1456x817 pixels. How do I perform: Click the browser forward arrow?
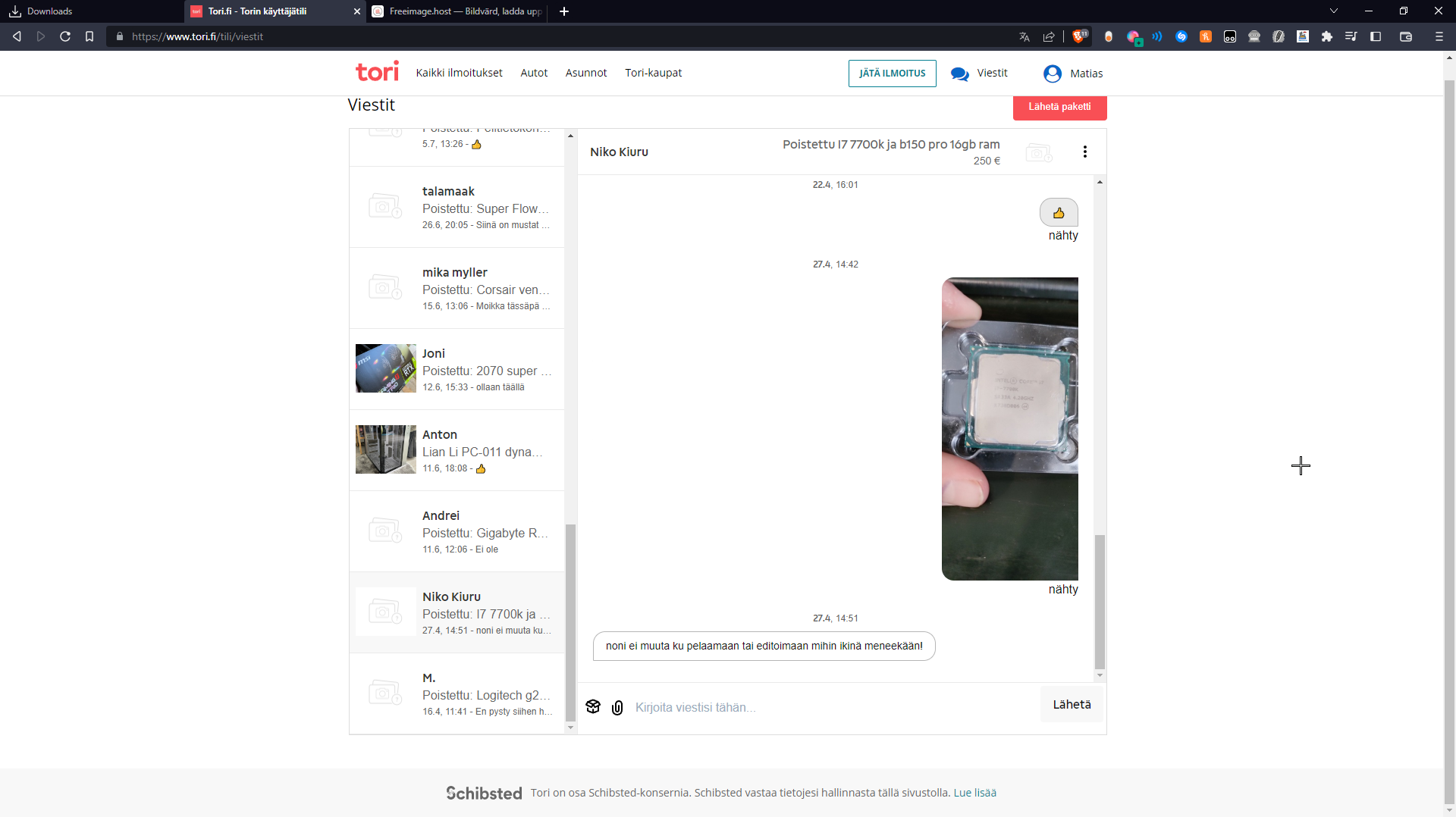(x=41, y=36)
